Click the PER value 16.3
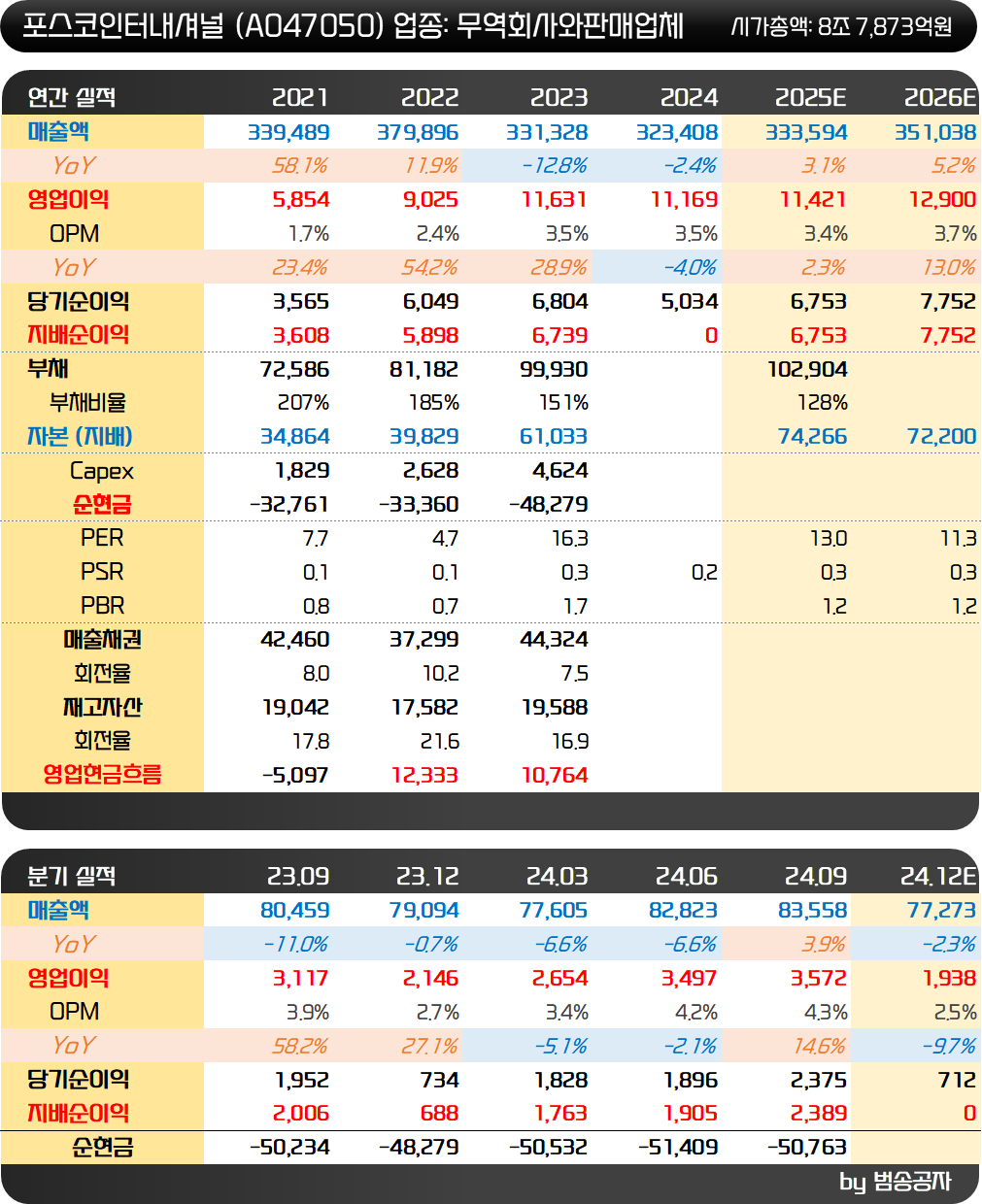The width and height of the screenshot is (982, 1204). point(570,539)
